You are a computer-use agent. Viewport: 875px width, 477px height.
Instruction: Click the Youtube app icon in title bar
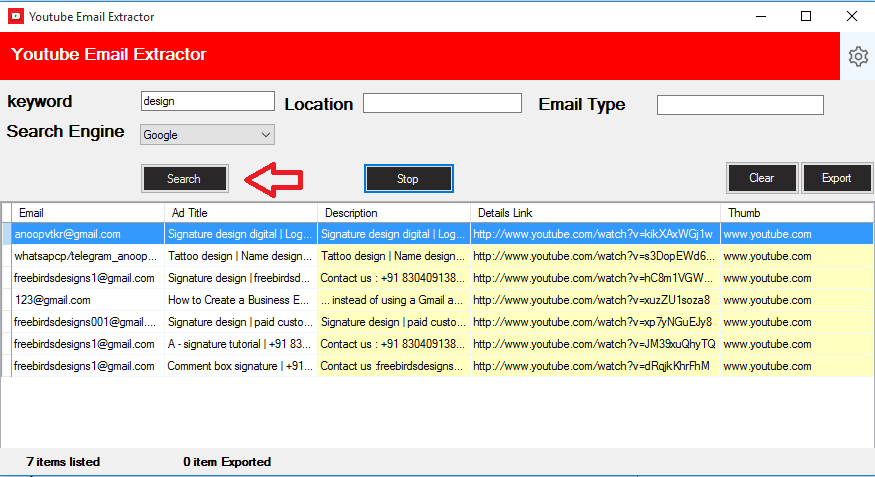16,16
